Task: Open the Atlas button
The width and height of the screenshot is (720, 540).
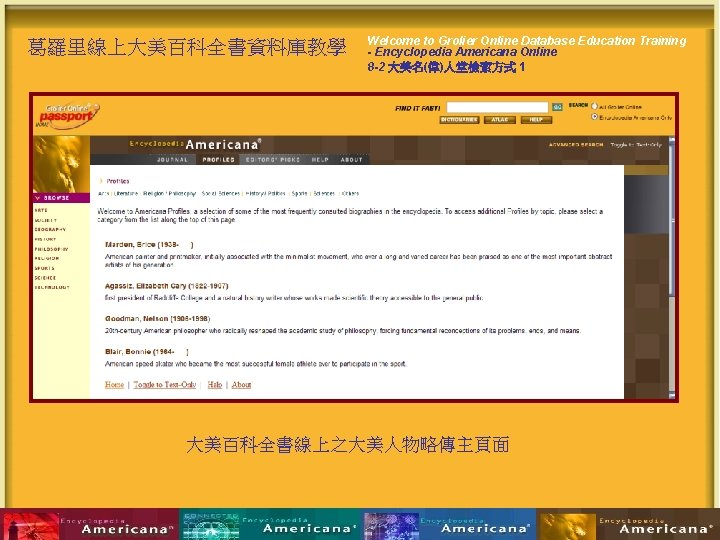Action: coord(500,120)
